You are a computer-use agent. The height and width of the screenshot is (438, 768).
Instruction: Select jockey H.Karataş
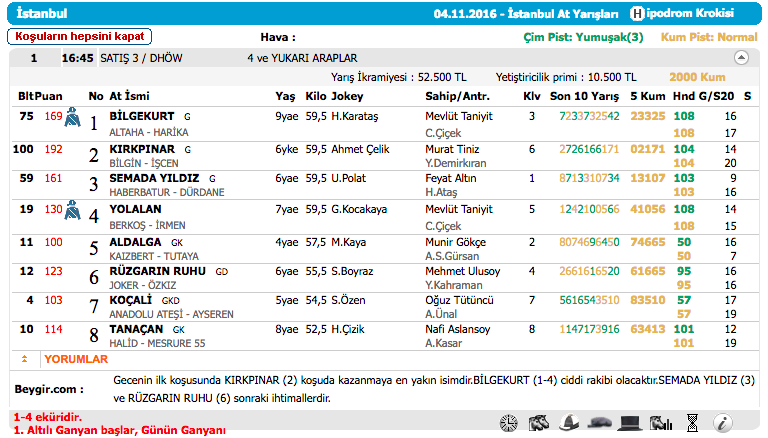click(x=355, y=116)
